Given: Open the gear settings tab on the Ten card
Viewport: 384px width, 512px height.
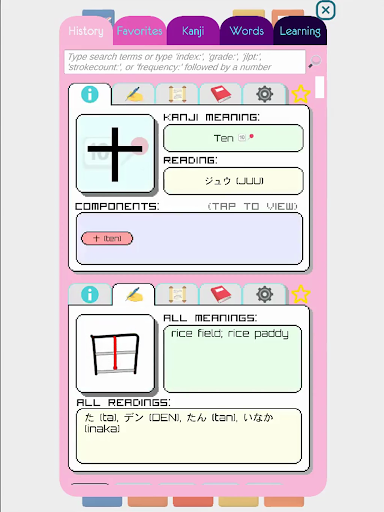Looking at the screenshot, I should tap(264, 94).
